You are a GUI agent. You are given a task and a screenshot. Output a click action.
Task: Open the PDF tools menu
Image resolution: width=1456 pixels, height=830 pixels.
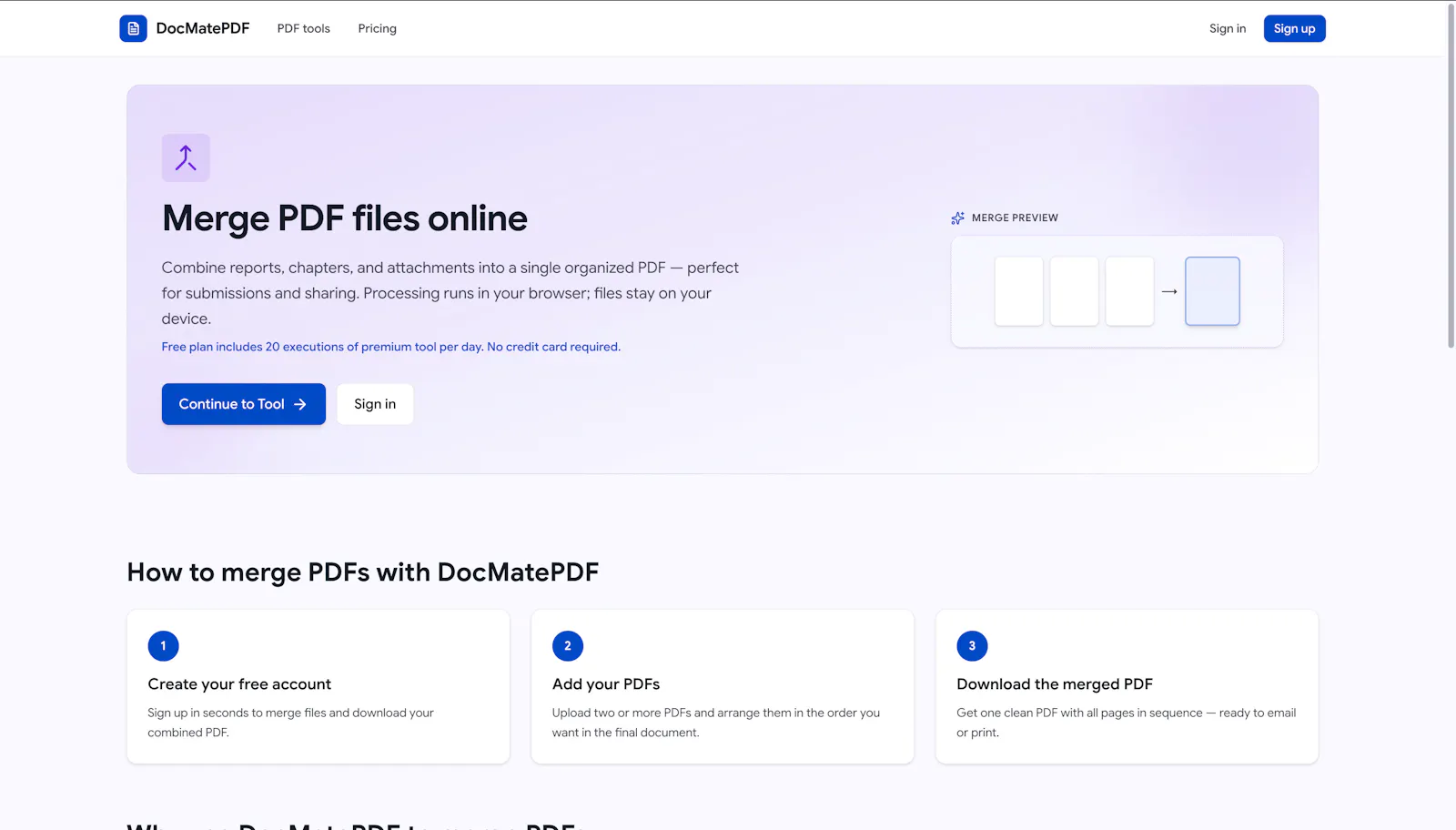tap(304, 28)
